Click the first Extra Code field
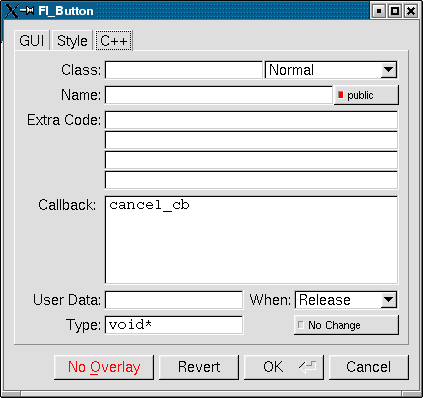423x398 pixels. click(251, 120)
